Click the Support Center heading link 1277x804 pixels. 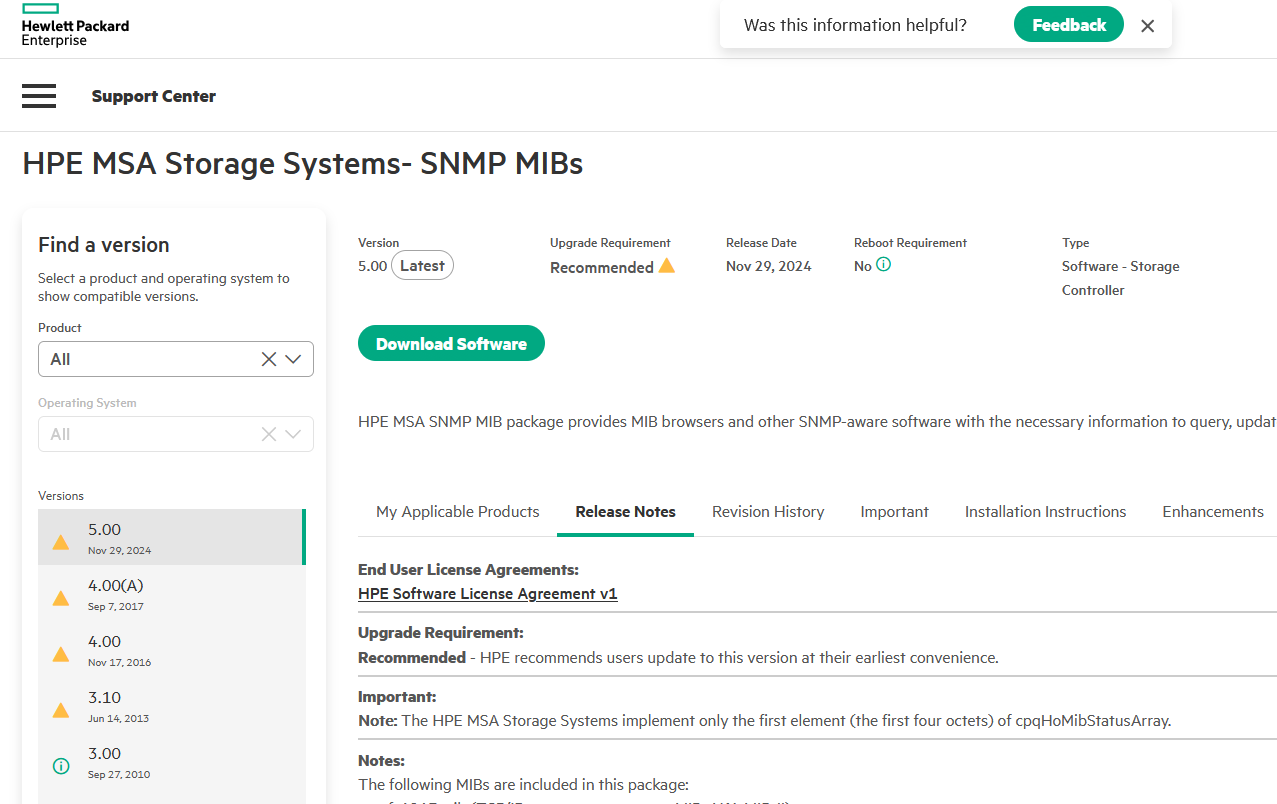(x=154, y=96)
